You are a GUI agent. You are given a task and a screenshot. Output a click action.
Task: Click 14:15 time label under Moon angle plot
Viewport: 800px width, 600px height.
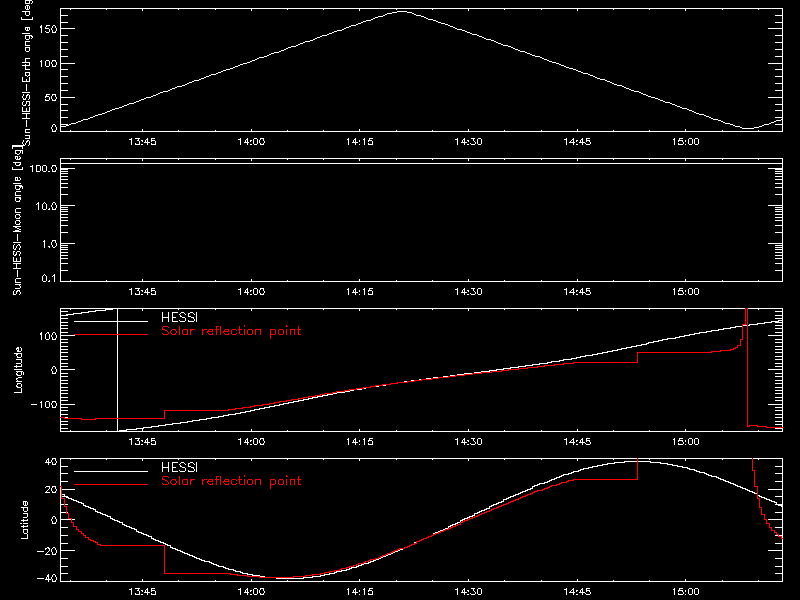pos(360,292)
